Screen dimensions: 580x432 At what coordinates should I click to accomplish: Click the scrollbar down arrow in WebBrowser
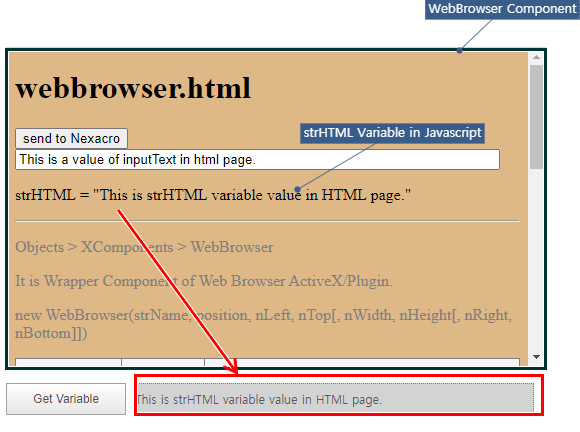(536, 357)
